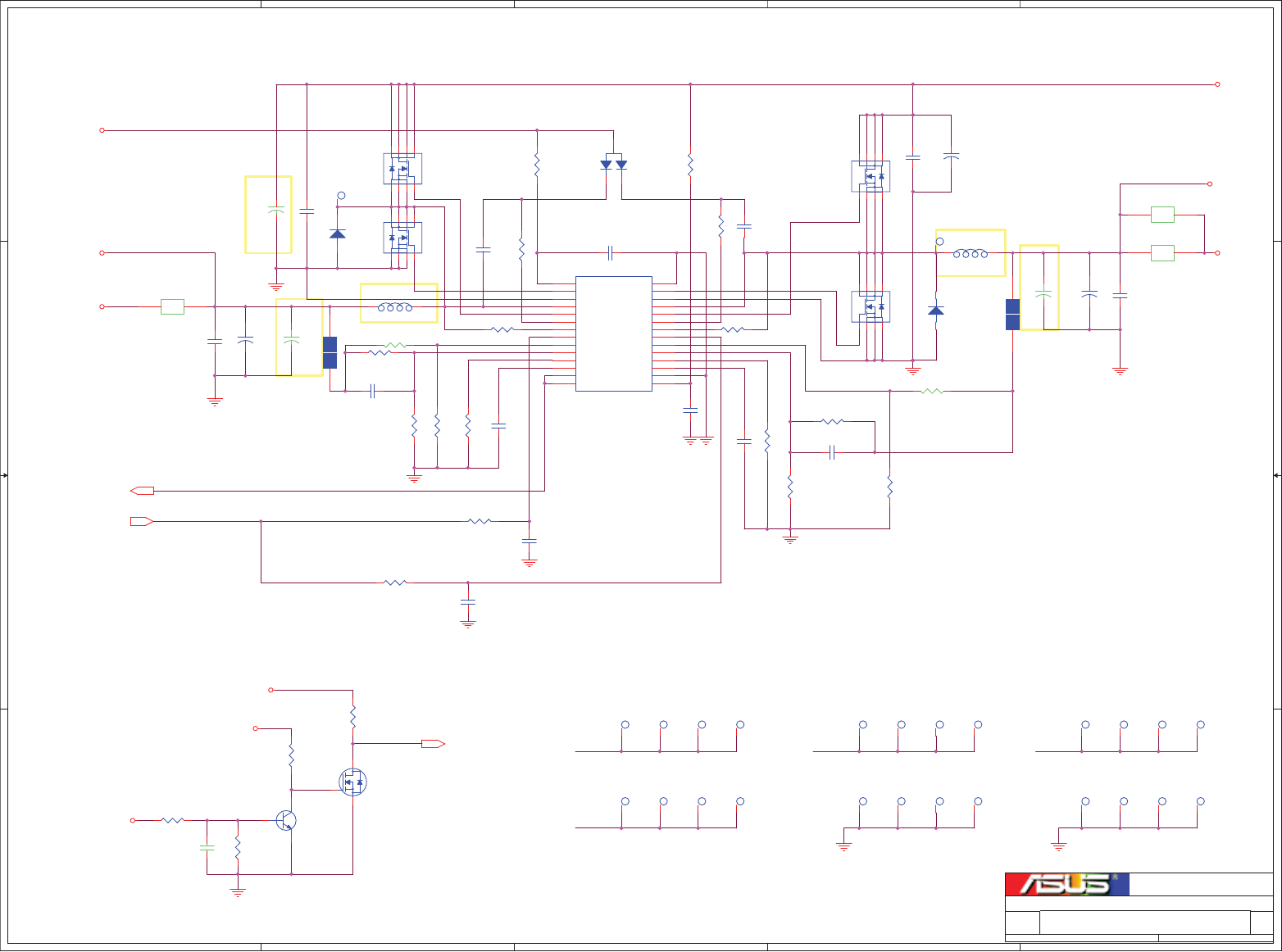The height and width of the screenshot is (952, 1282).
Task: Select the circled MOSFET symbol in the lower-left circuit
Action: pyautogui.click(x=352, y=782)
